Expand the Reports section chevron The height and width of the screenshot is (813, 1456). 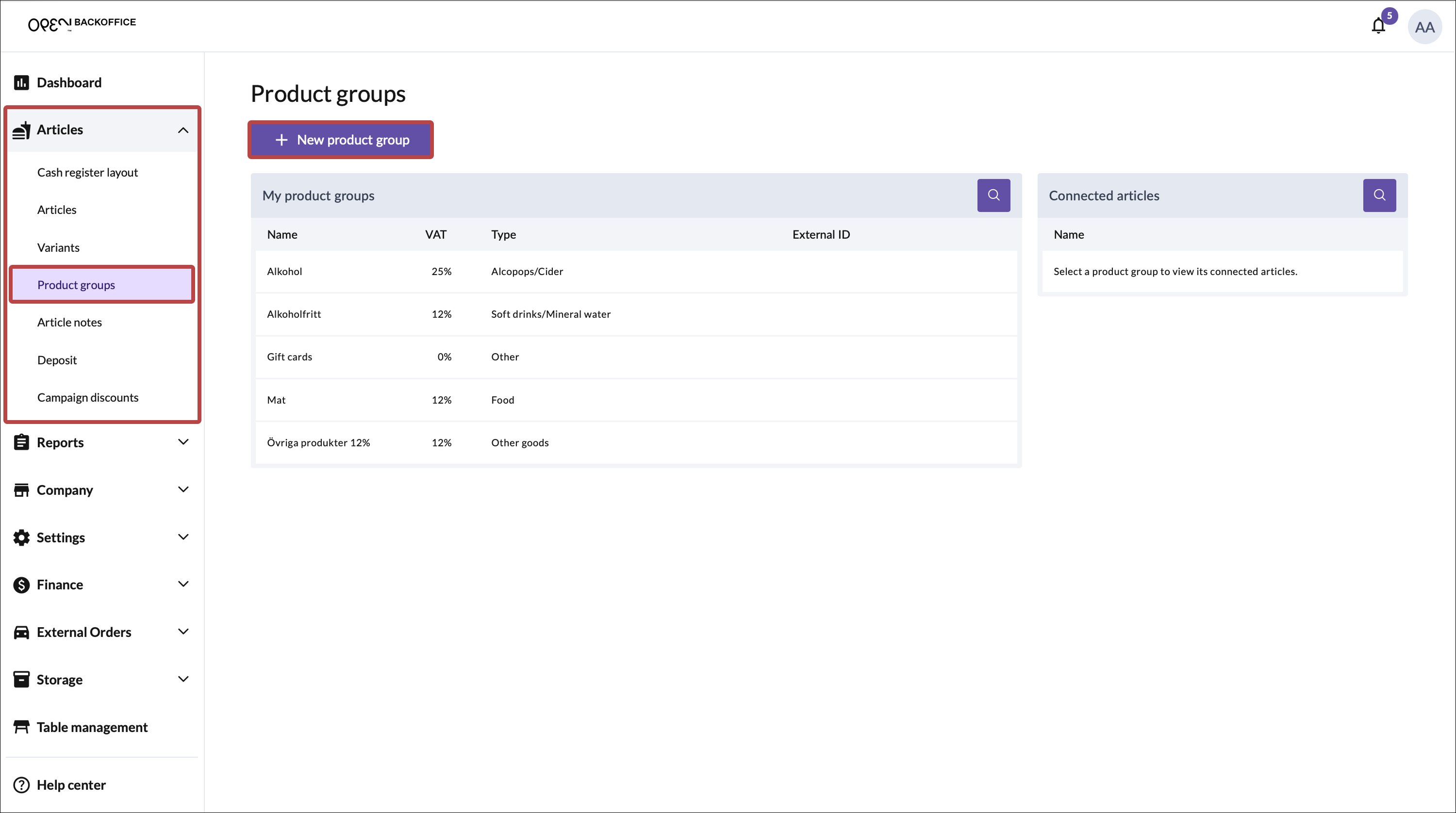click(x=183, y=442)
